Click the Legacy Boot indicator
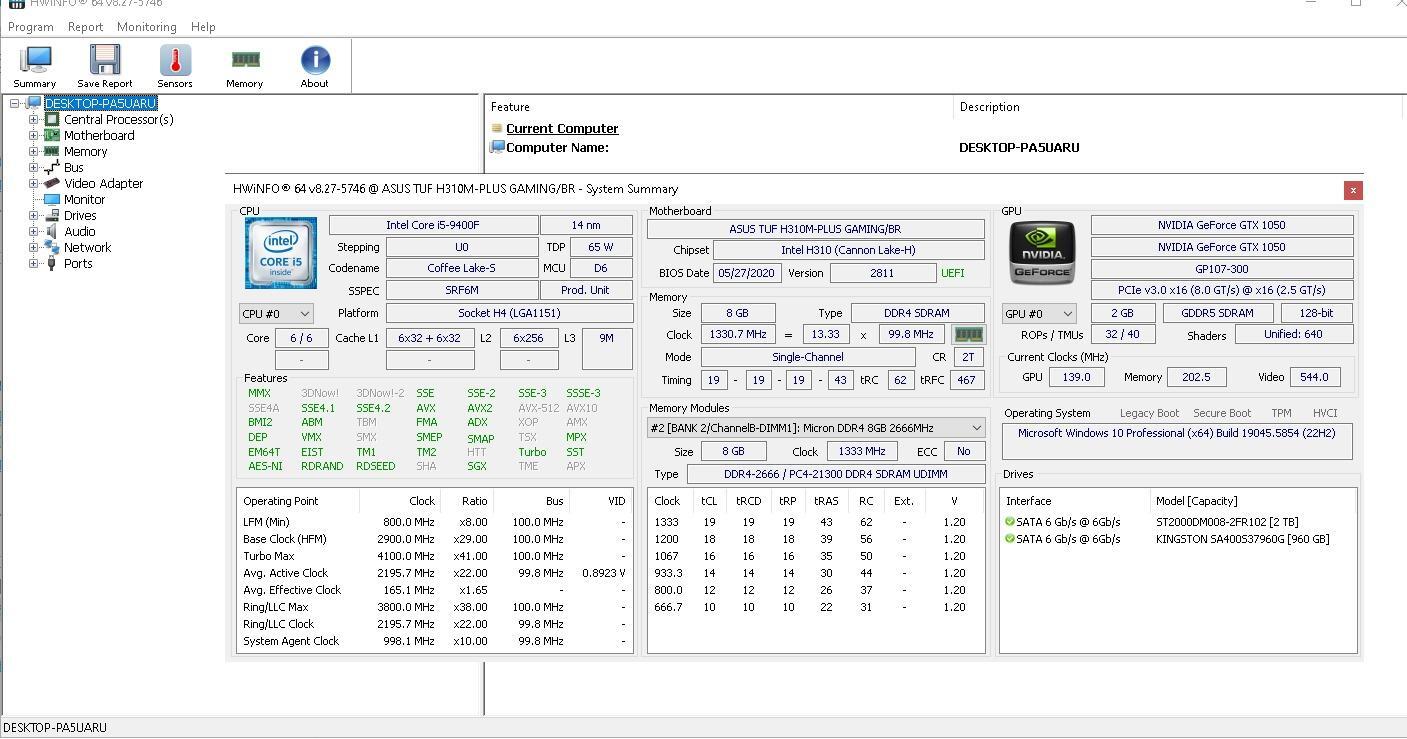 pos(1149,413)
